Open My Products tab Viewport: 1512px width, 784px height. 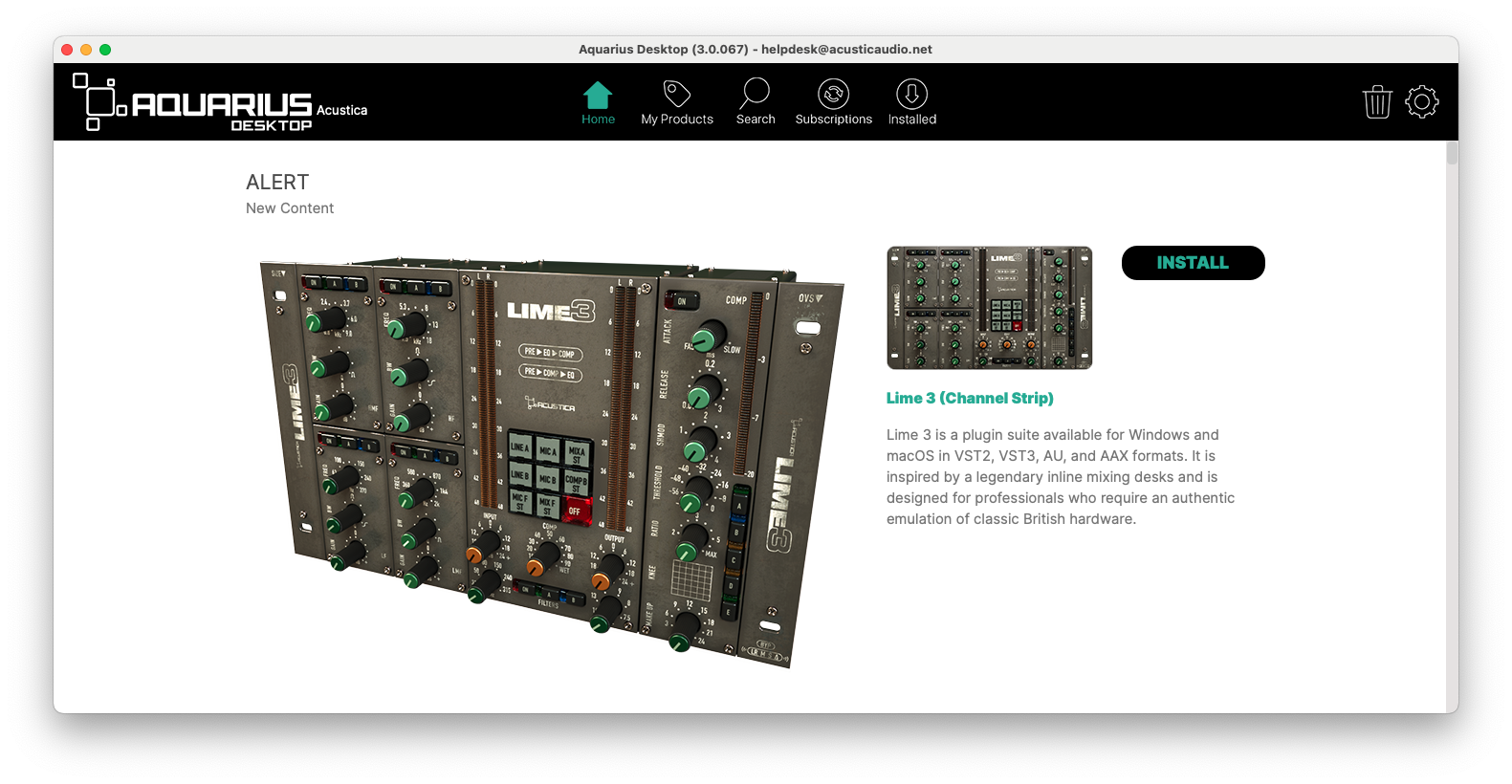pyautogui.click(x=677, y=103)
